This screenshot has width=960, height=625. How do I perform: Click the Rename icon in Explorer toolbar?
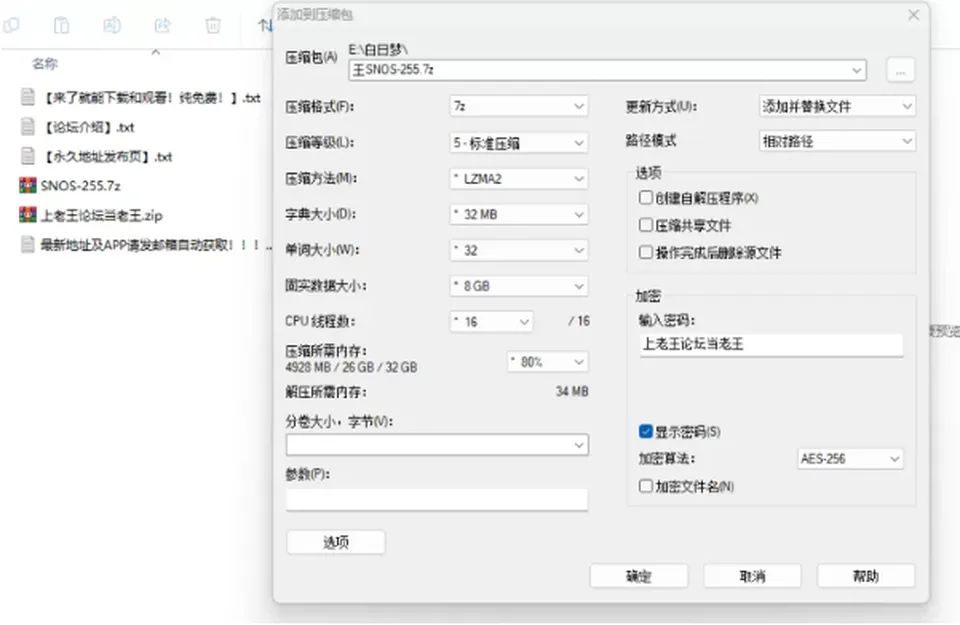coord(112,25)
